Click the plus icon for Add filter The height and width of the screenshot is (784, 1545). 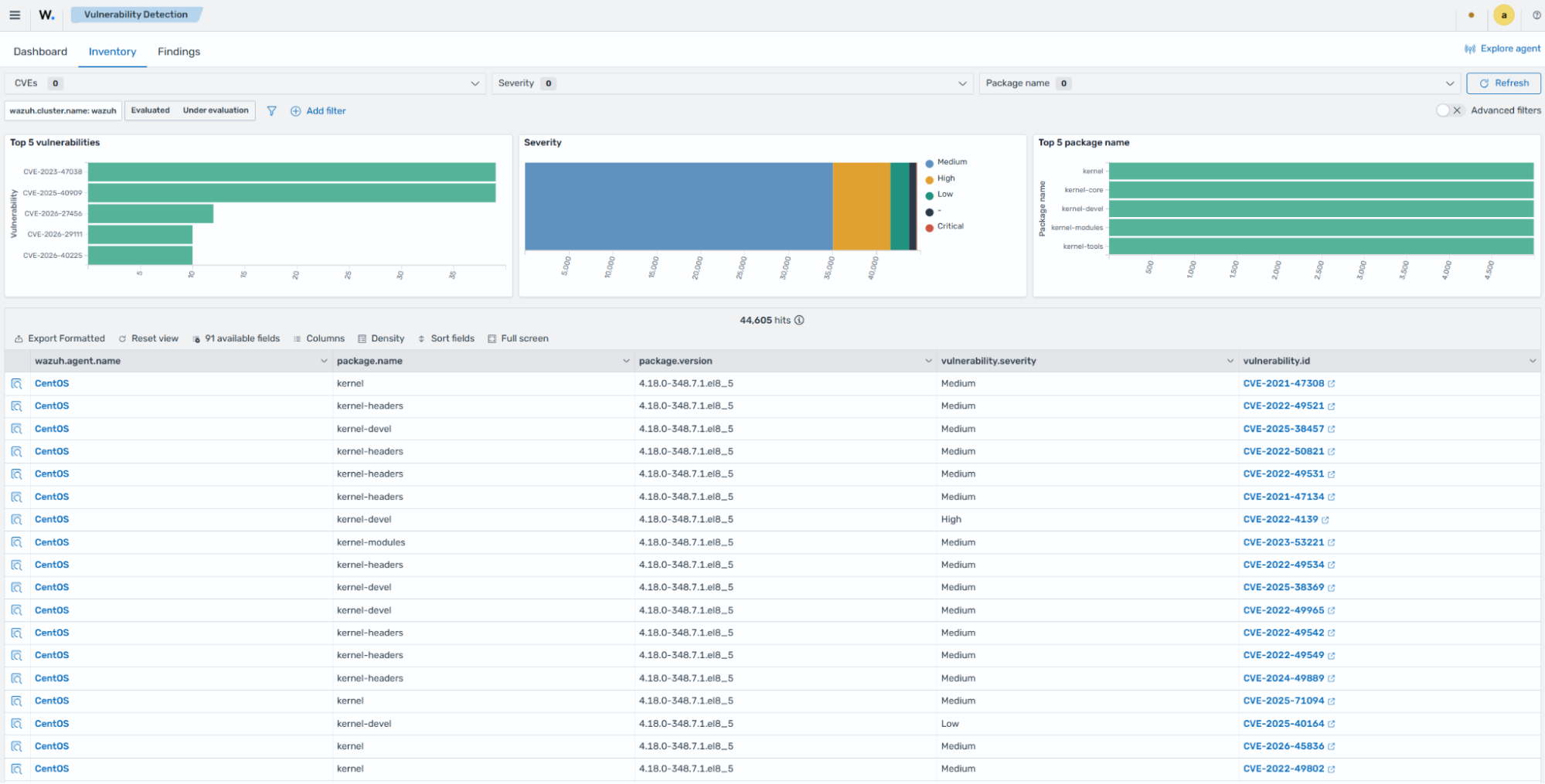coord(295,111)
